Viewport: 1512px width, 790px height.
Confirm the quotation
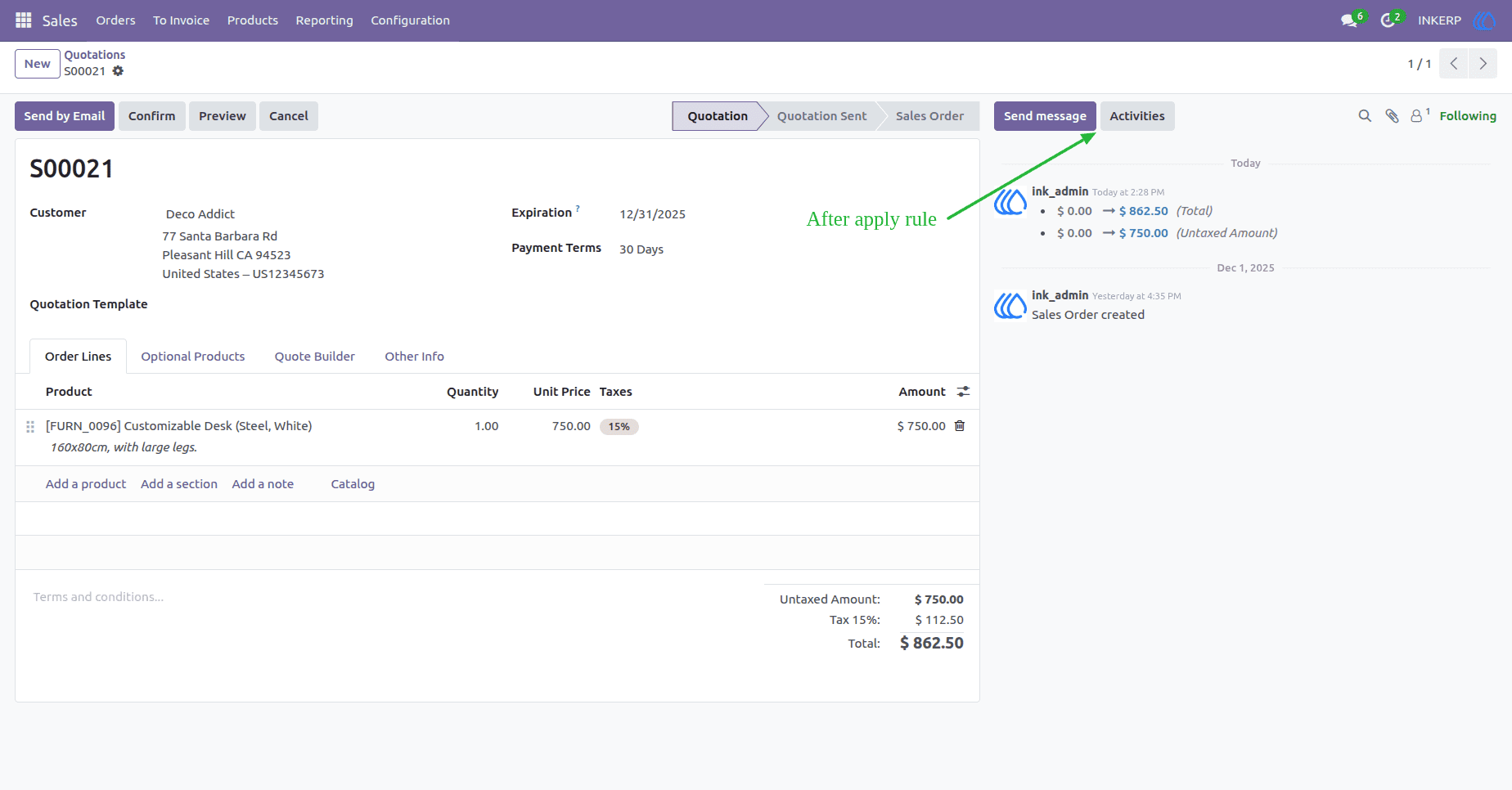coord(152,116)
